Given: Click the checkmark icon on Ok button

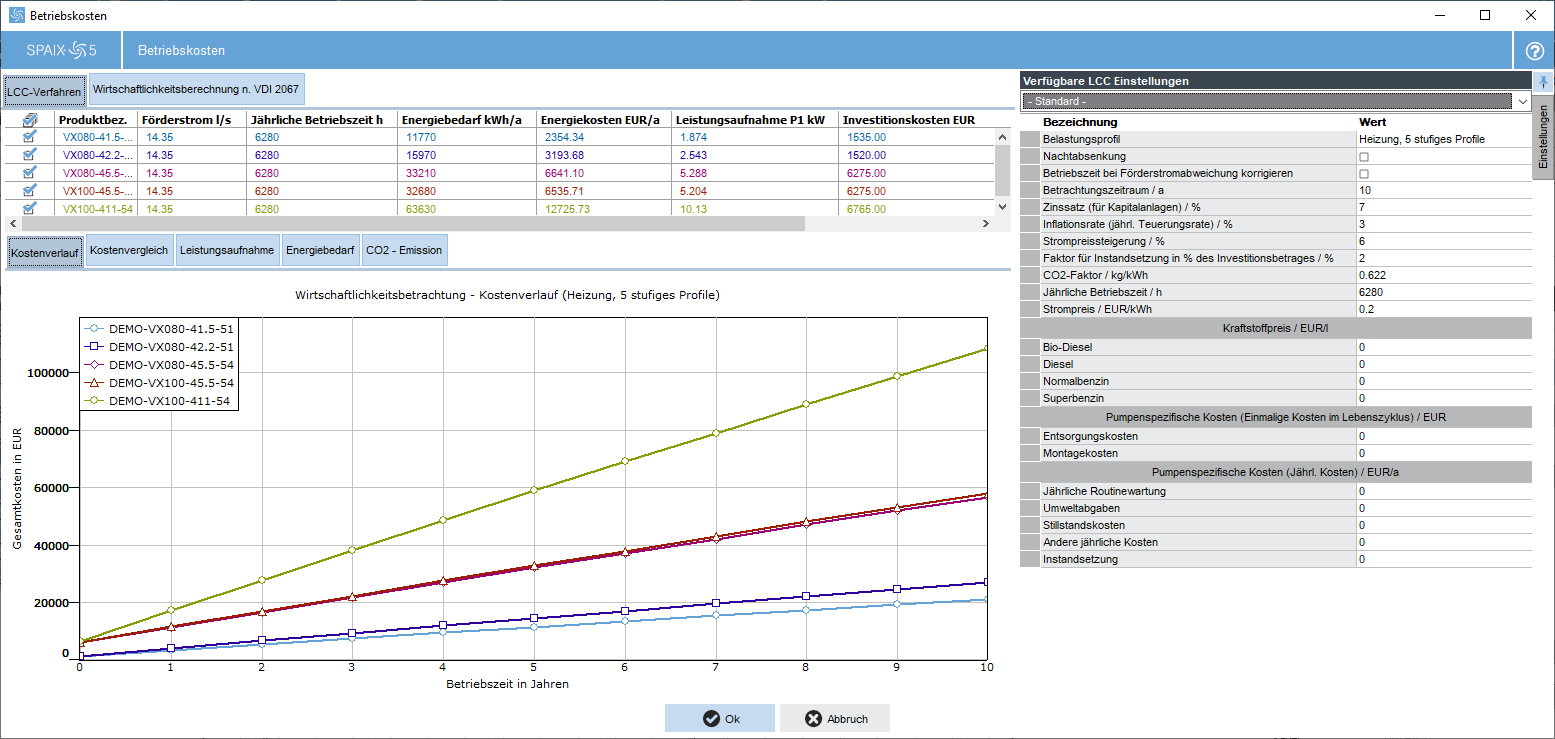Looking at the screenshot, I should pyautogui.click(x=711, y=719).
